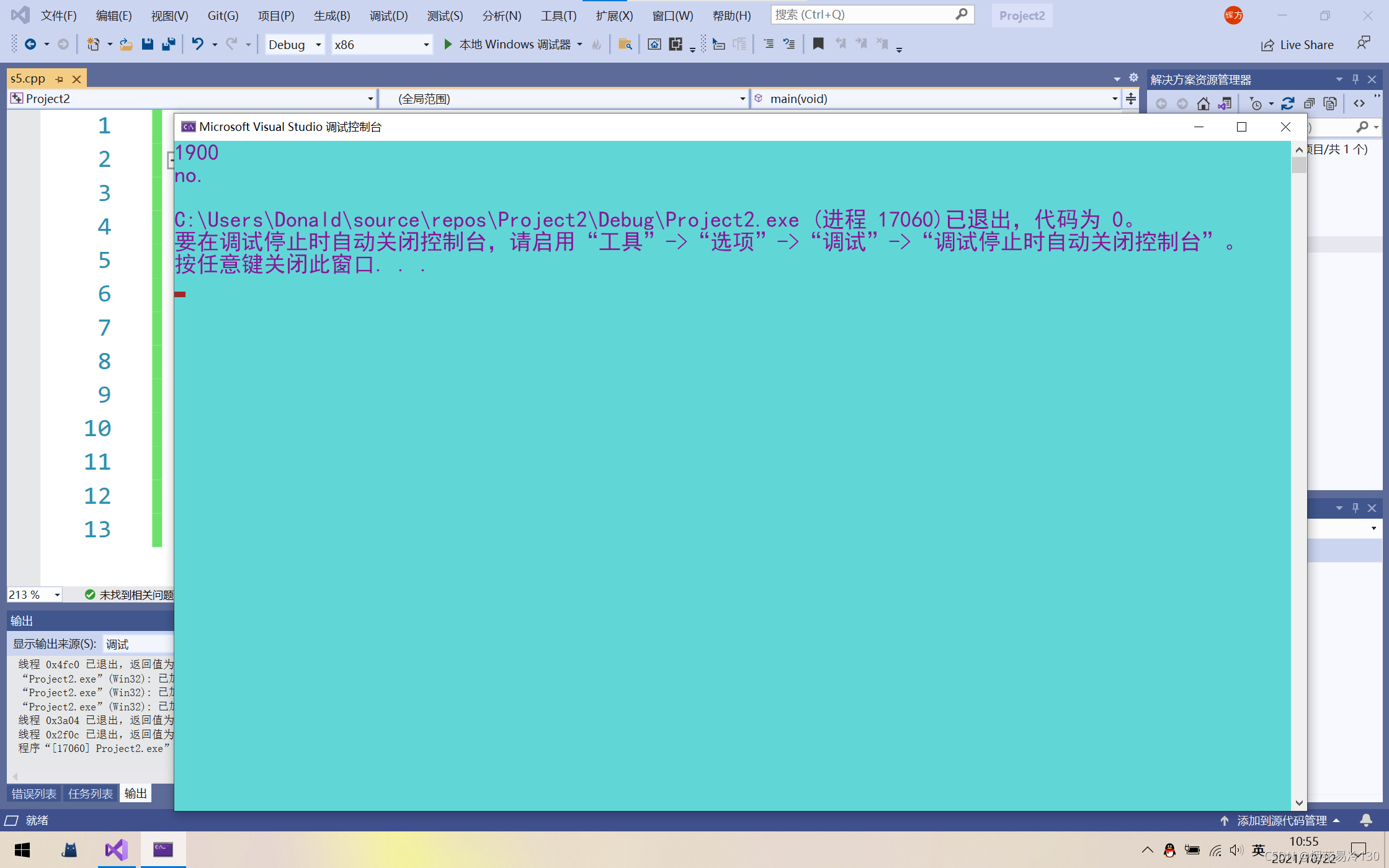Screen dimensions: 1389x868
Task: Click the Toggle Bookmark icon
Action: tap(818, 44)
